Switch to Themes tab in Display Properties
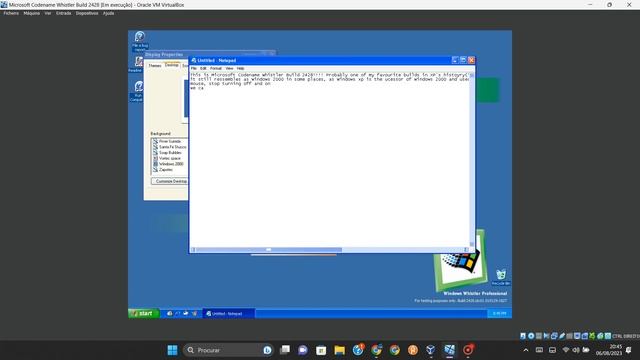 pyautogui.click(x=155, y=66)
